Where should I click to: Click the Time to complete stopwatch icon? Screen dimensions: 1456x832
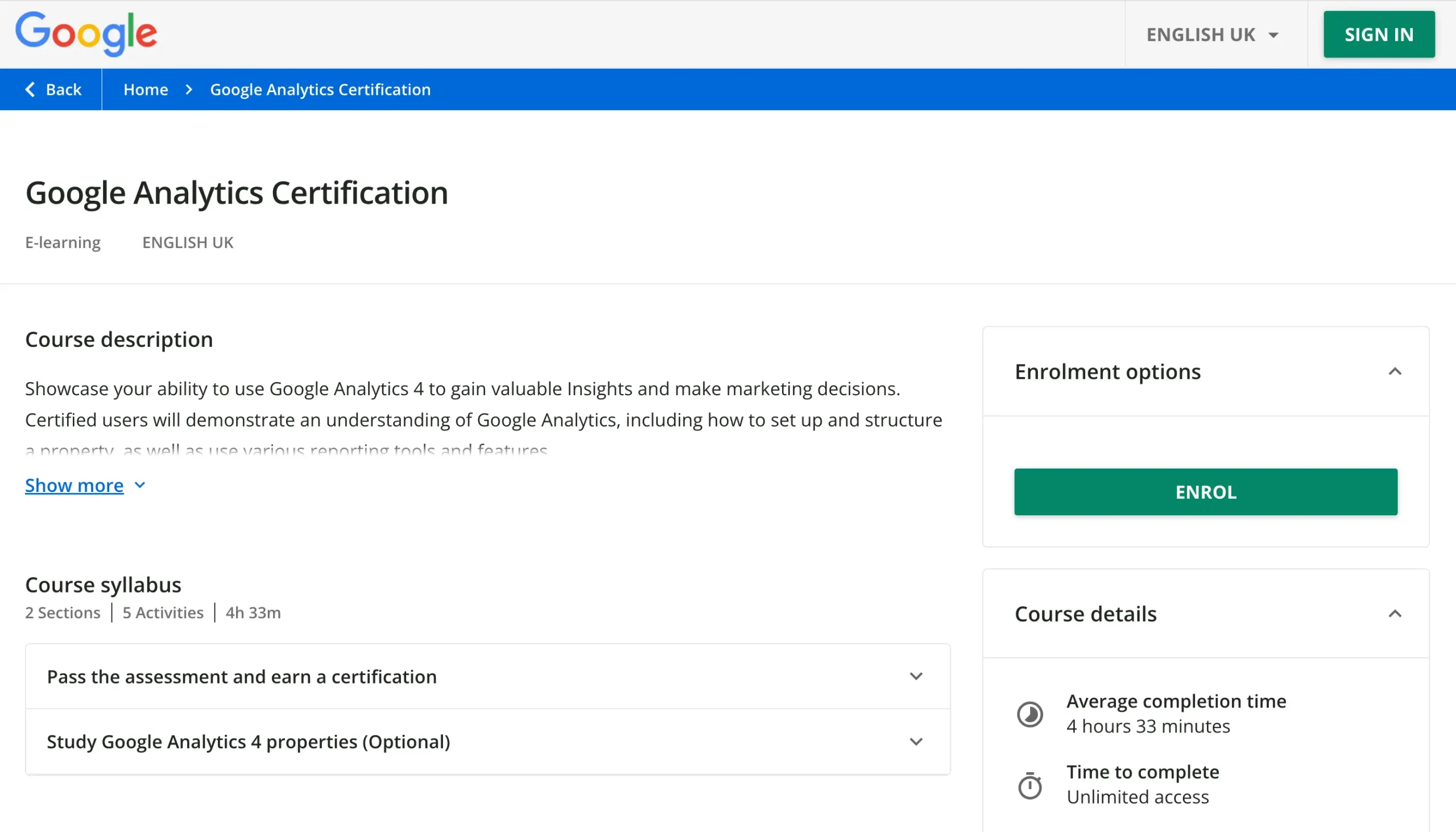click(x=1029, y=786)
